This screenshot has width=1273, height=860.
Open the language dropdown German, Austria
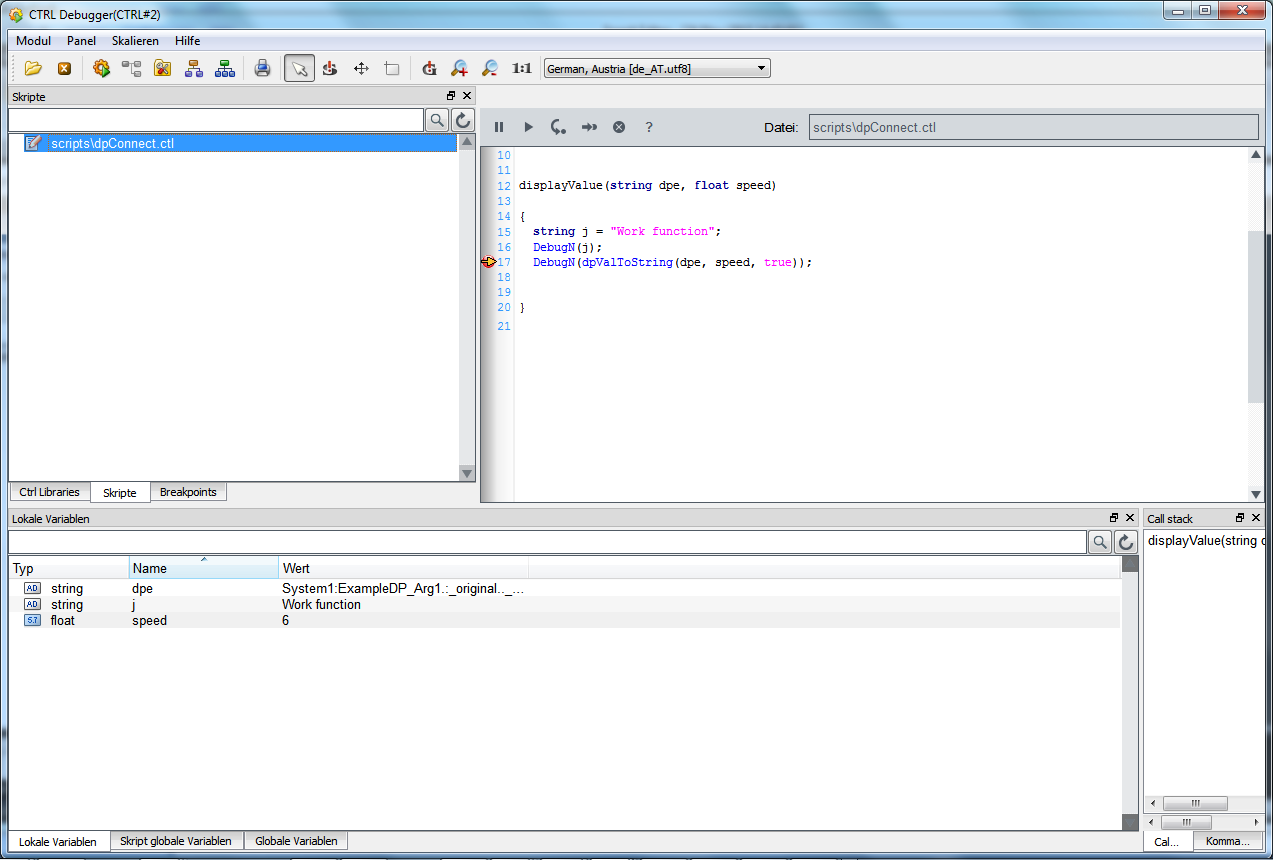point(656,69)
